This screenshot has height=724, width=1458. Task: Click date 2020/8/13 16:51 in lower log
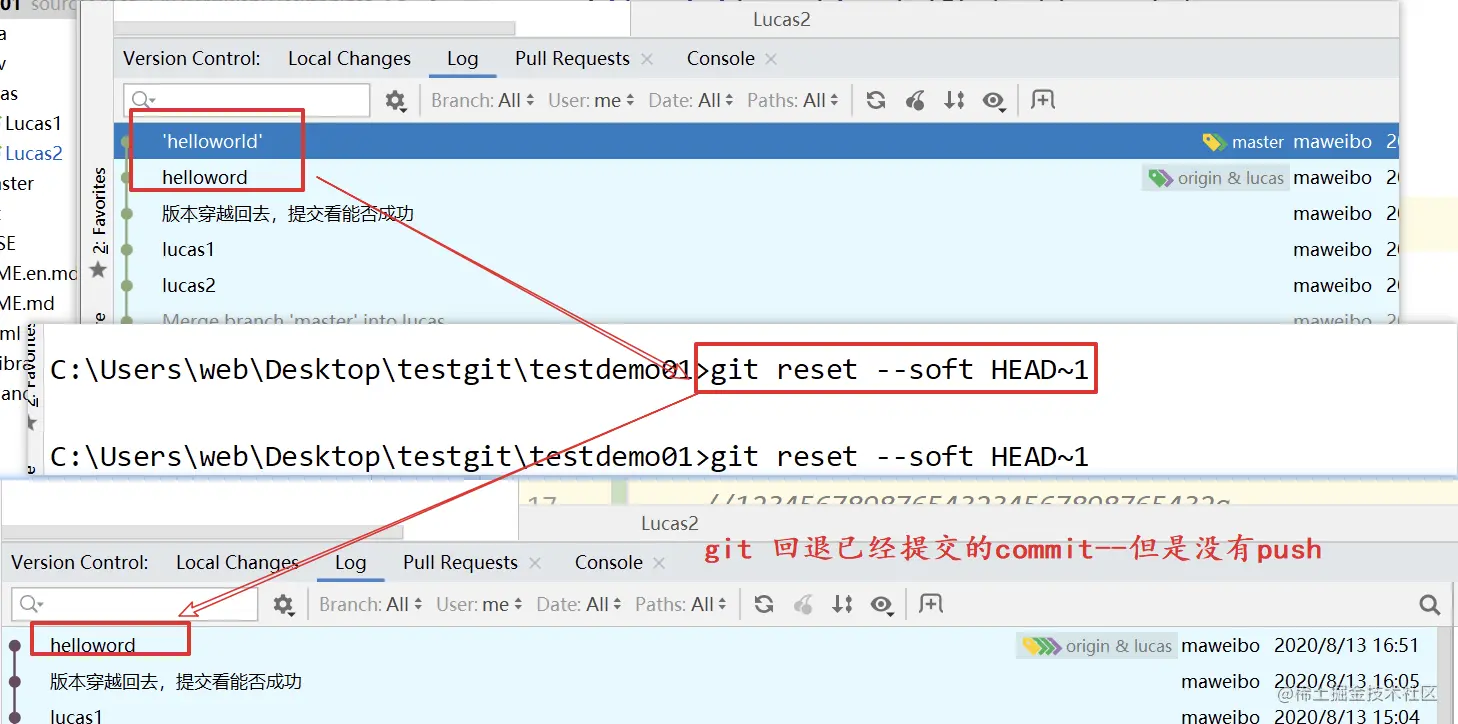pos(1346,646)
